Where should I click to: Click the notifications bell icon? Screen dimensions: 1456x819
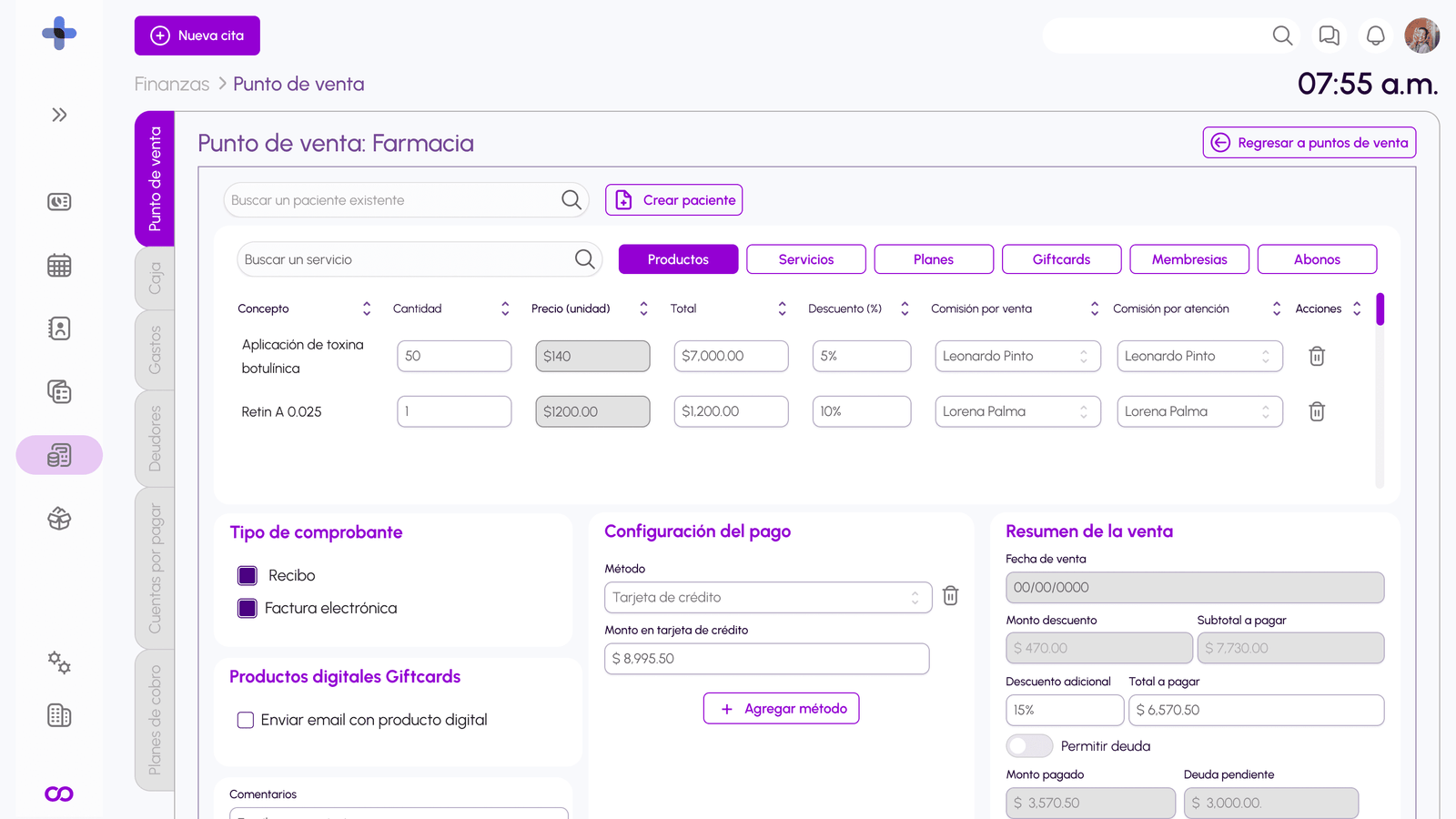pyautogui.click(x=1375, y=35)
